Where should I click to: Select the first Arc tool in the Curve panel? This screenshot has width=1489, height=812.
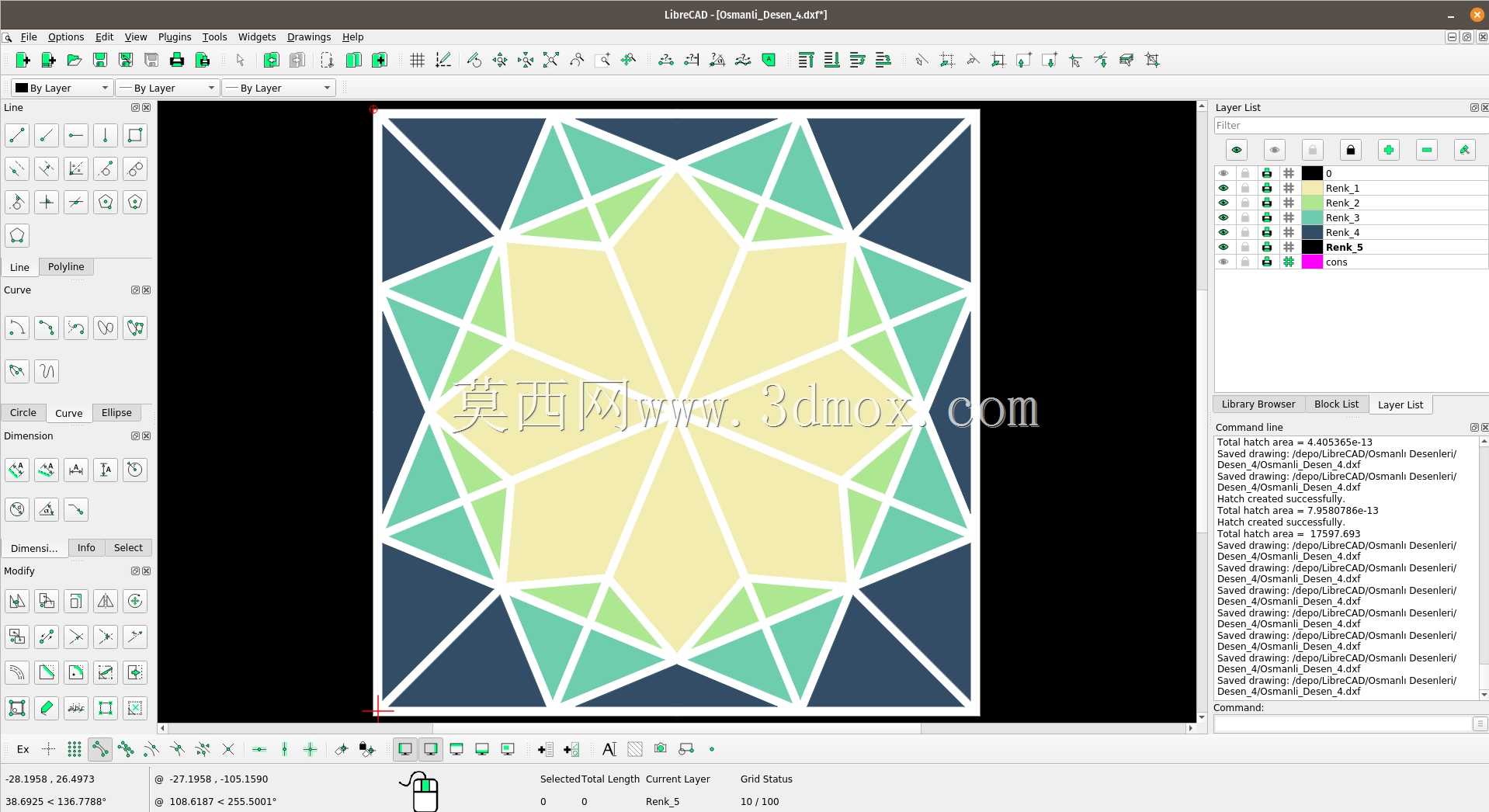[17, 328]
